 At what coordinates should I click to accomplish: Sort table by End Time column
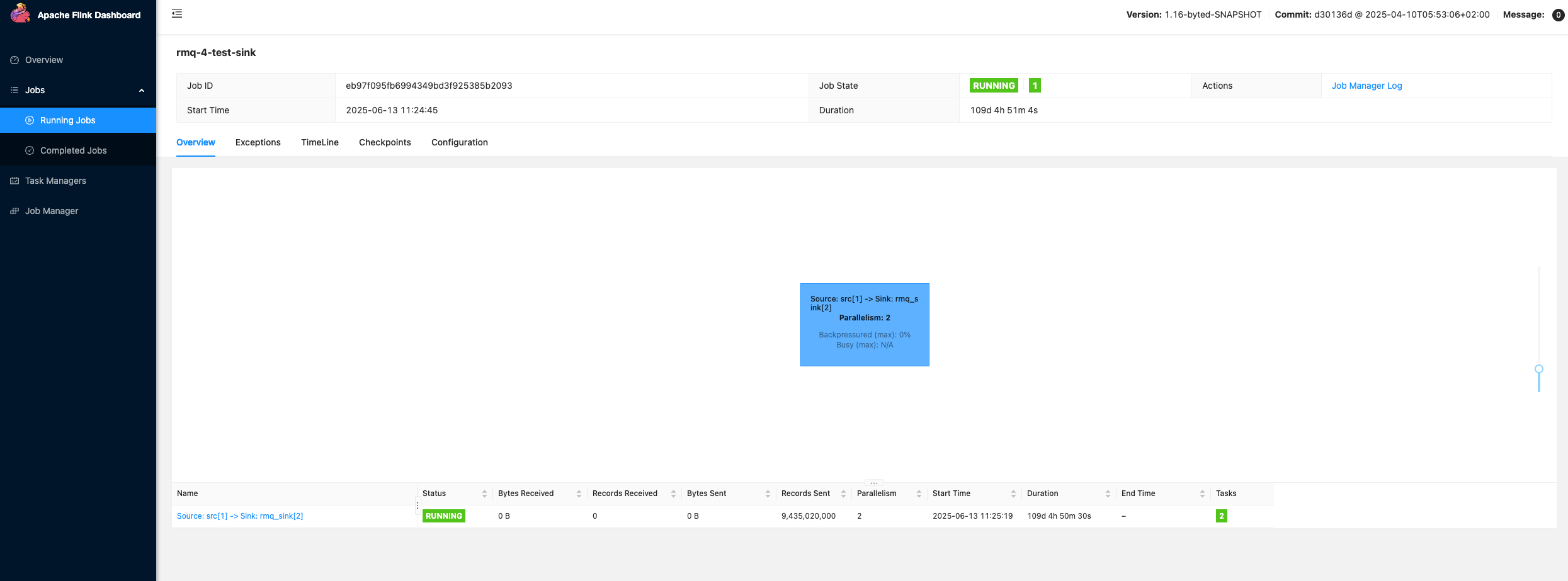click(1202, 494)
